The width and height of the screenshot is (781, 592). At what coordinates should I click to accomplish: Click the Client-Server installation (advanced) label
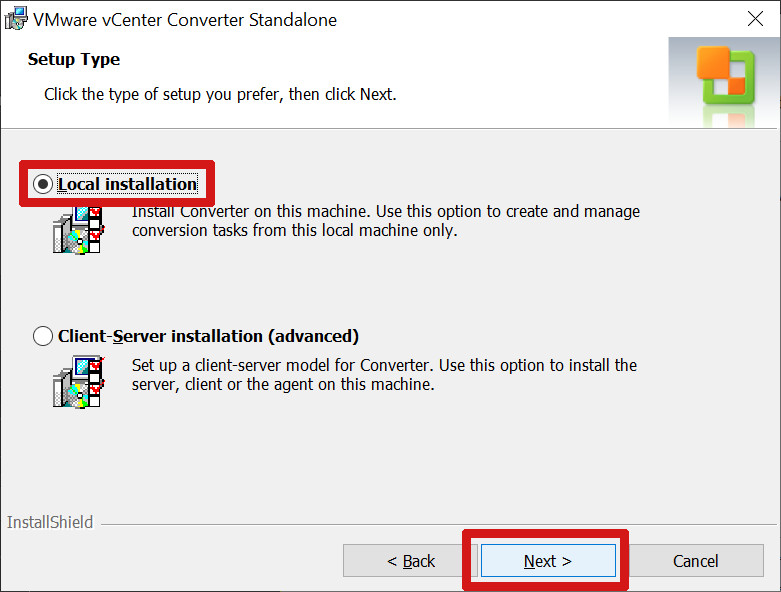pos(208,336)
